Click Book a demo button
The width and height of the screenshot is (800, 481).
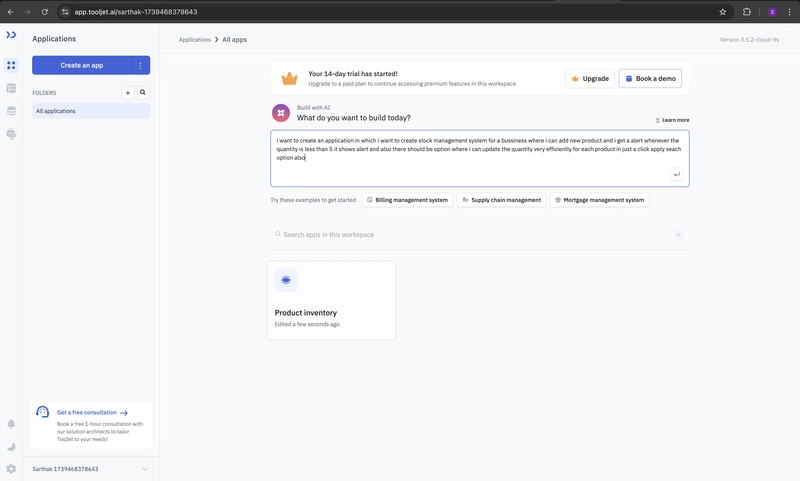pyautogui.click(x=651, y=79)
